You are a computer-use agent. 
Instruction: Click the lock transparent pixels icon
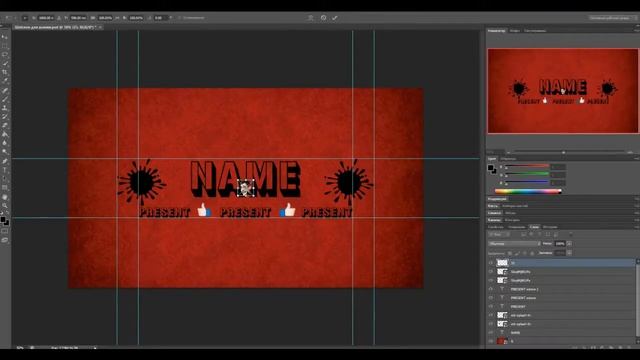tap(510, 253)
